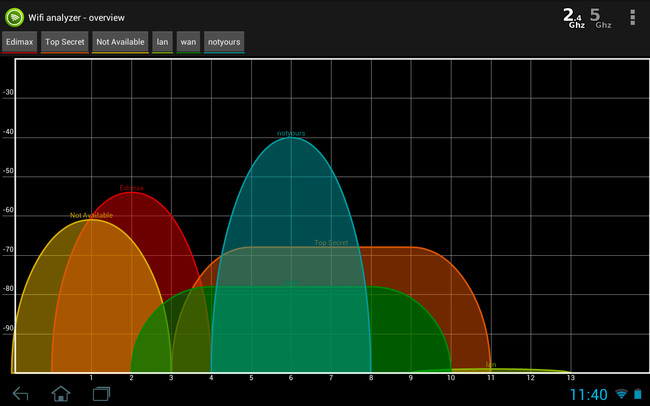This screenshot has height=406, width=650.
Task: Tap the 11:40 clock
Action: (x=589, y=394)
